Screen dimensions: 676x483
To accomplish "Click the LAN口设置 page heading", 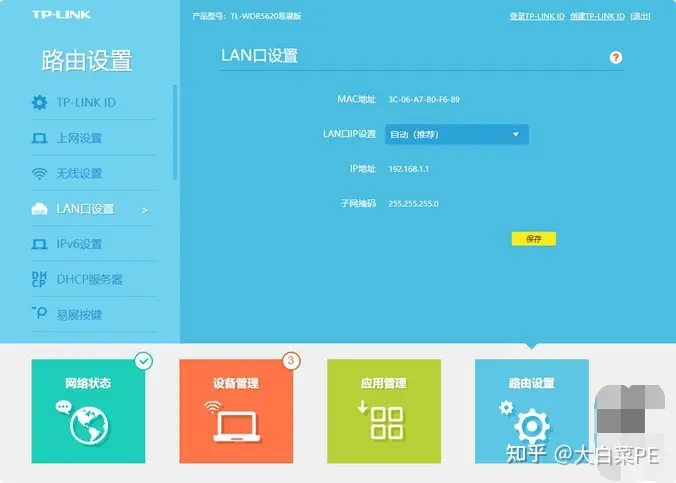I will (260, 56).
